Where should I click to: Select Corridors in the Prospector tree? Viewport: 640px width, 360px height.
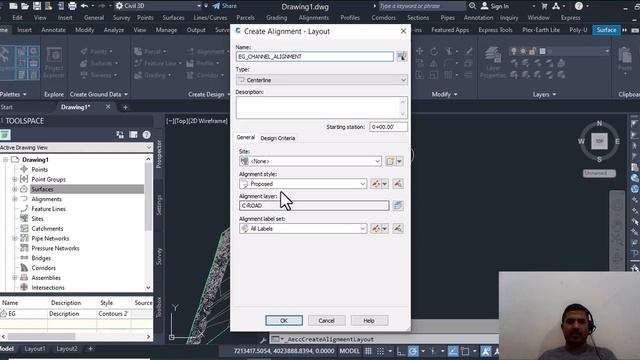44,268
